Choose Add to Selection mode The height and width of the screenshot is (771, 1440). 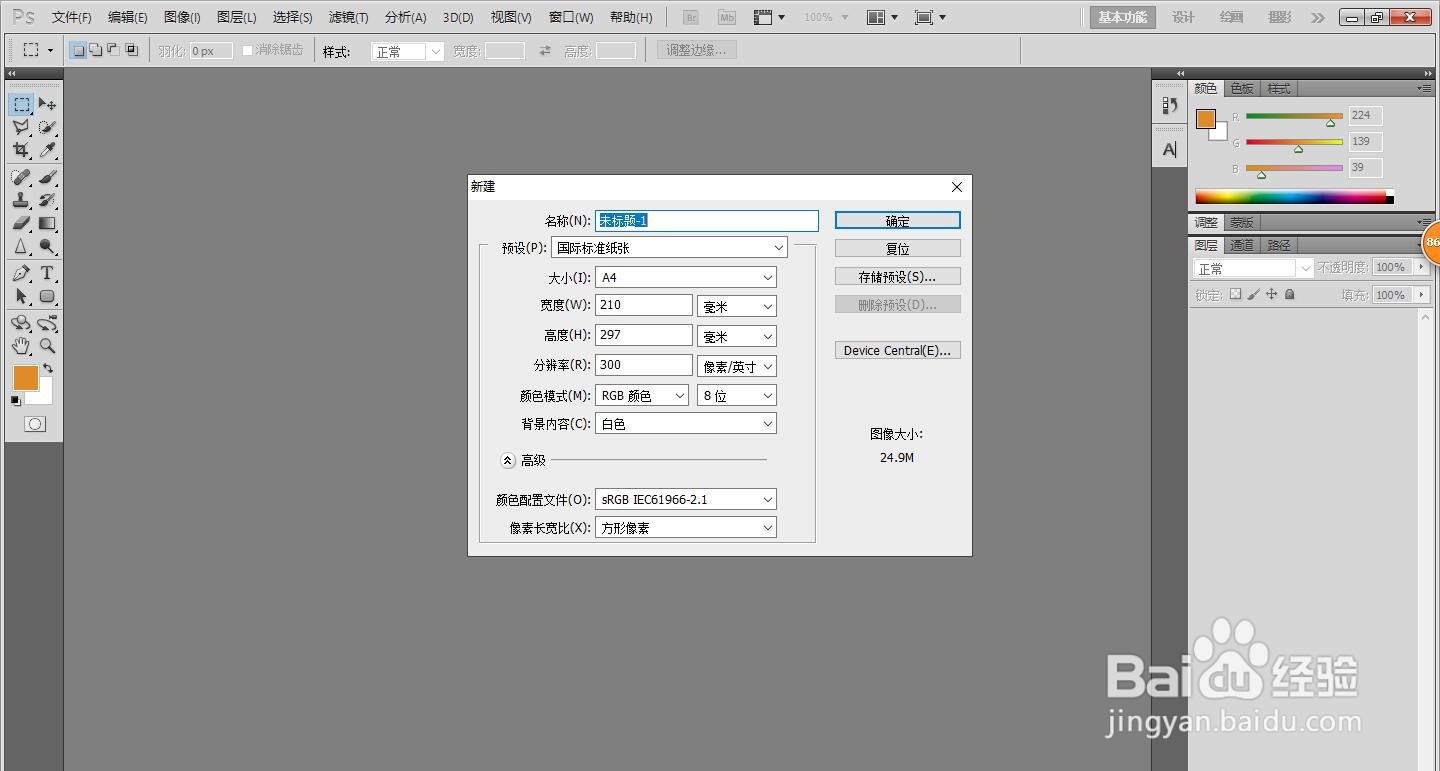click(x=96, y=50)
